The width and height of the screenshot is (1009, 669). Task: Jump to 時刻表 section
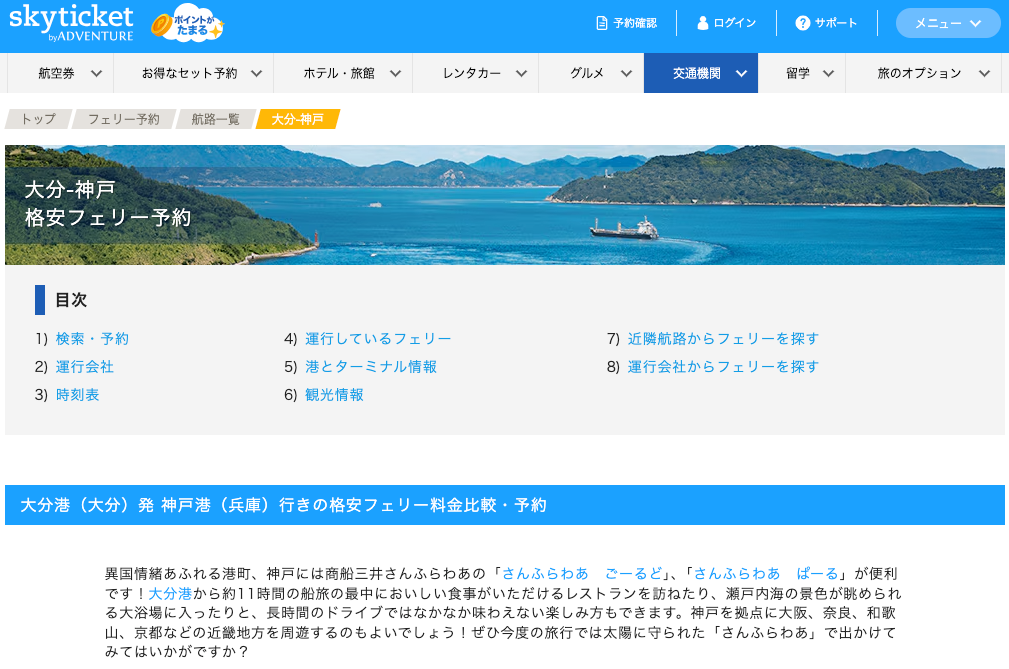click(x=77, y=395)
